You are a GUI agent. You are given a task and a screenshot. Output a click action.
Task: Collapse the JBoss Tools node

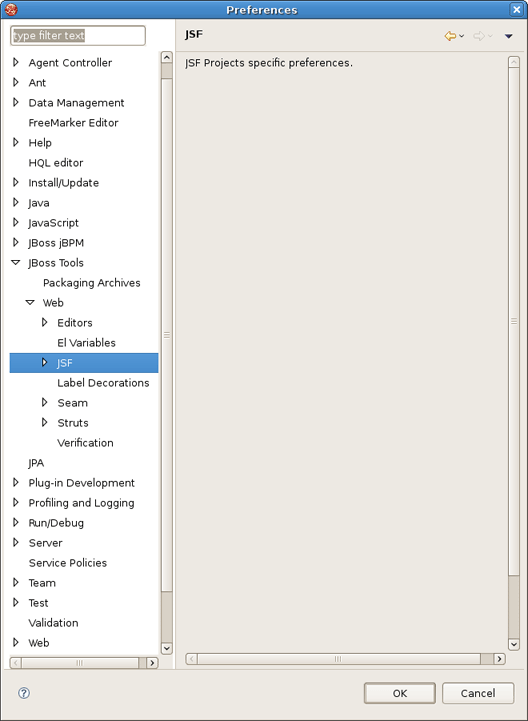coord(16,263)
